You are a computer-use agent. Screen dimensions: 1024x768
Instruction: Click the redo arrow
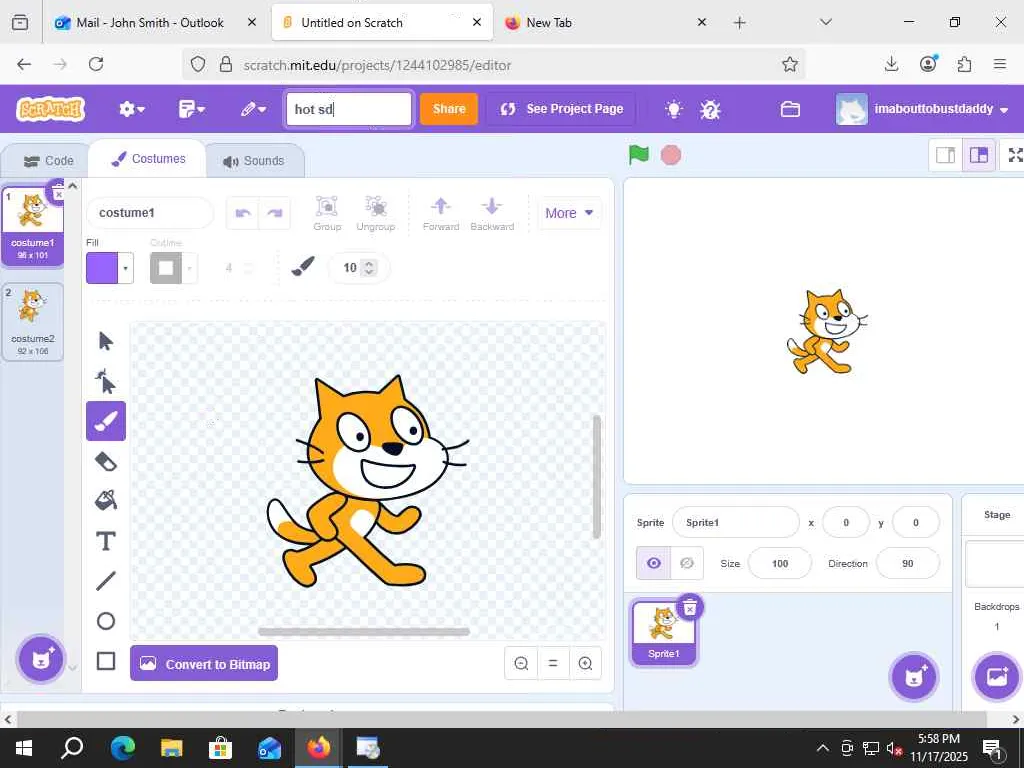click(275, 213)
